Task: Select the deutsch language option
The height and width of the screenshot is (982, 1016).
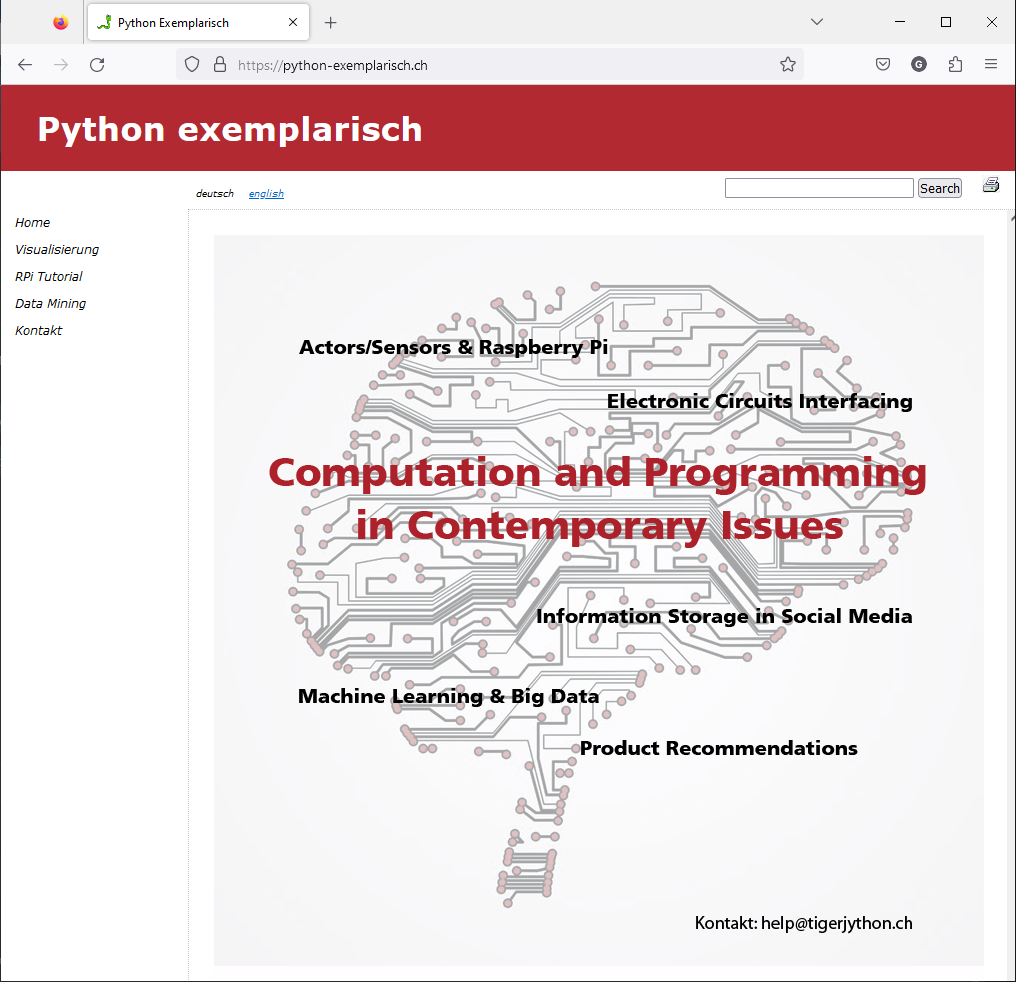Action: (214, 192)
